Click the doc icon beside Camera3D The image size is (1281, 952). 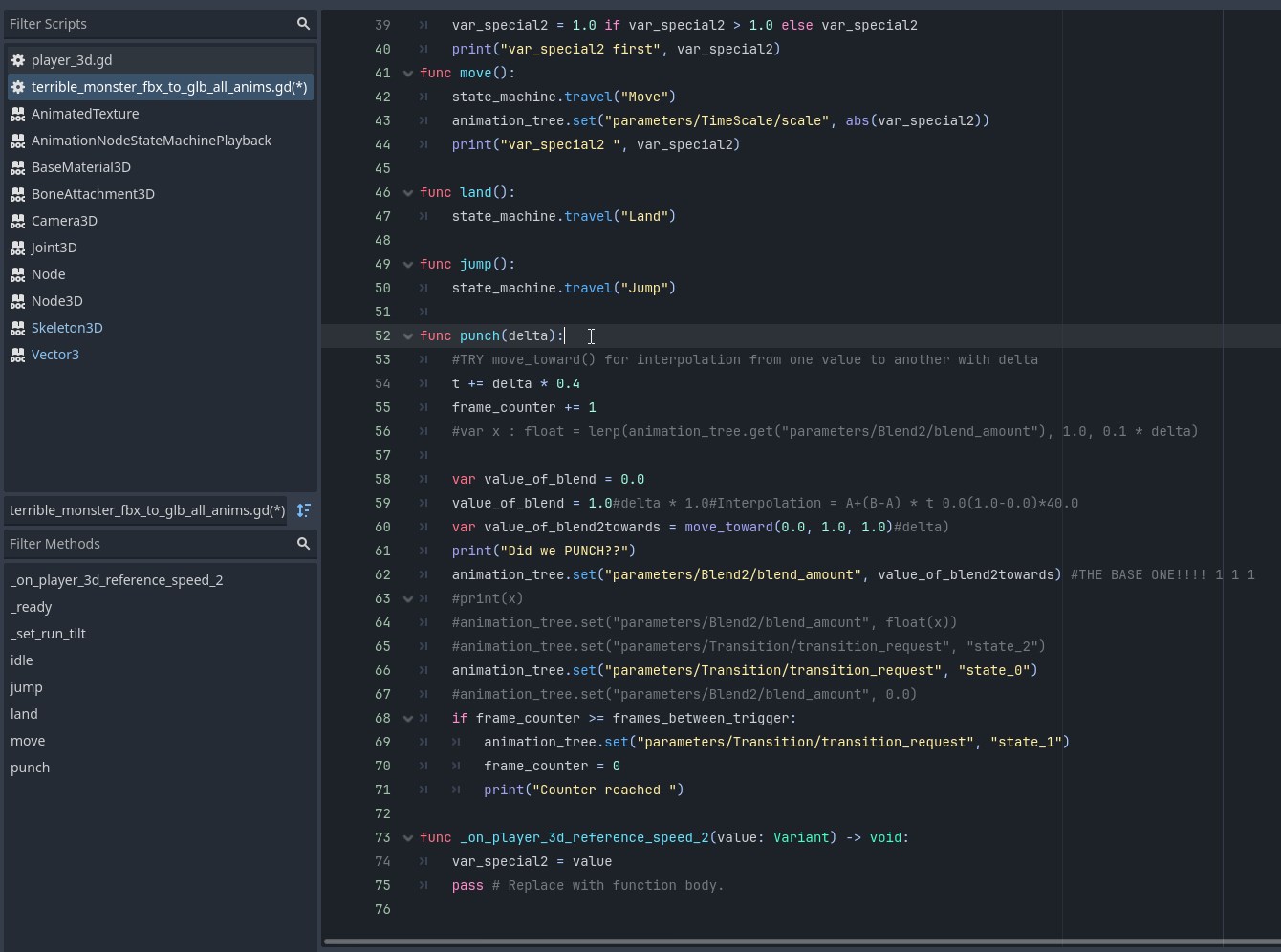18,221
